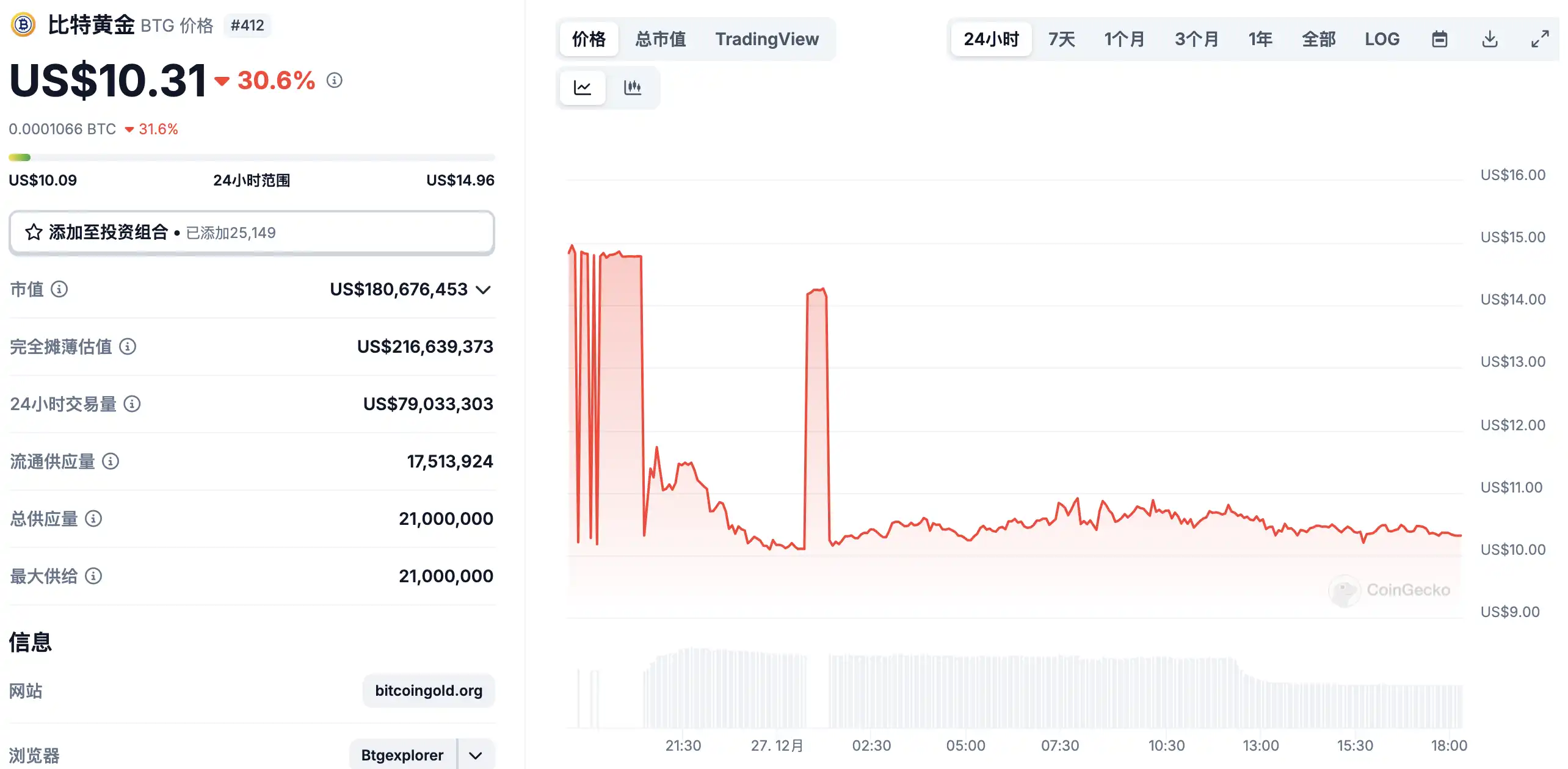Image resolution: width=1568 pixels, height=769 pixels.
Task: Click the #412 rank badge
Action: [x=247, y=26]
